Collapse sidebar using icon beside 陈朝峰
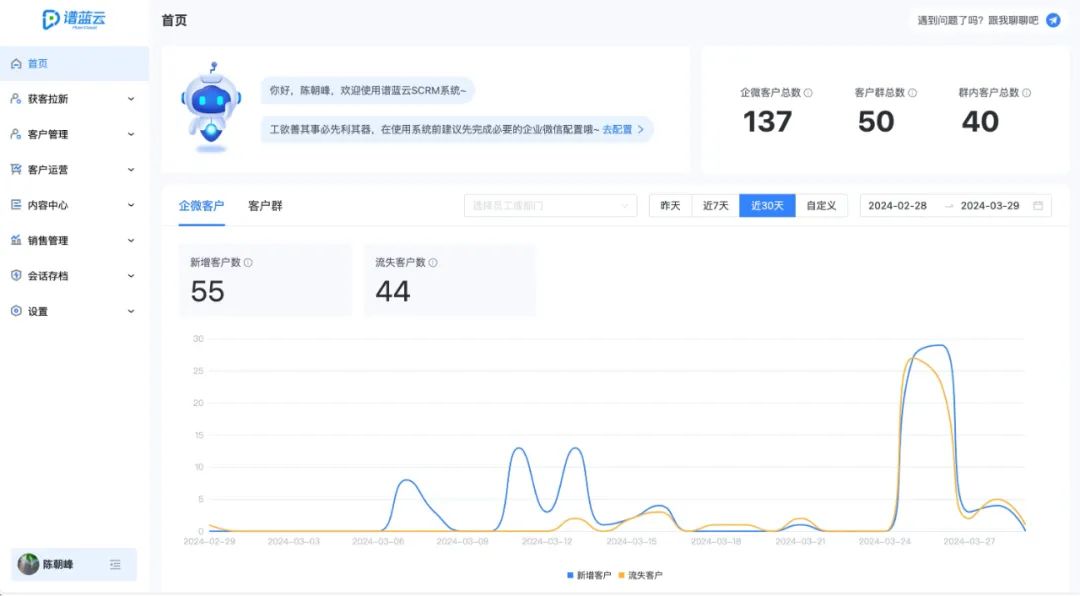Screen dimensions: 1080x596 click(115, 564)
